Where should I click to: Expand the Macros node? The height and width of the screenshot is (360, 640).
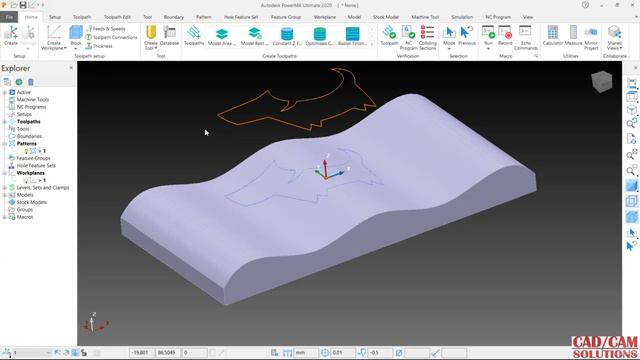4,217
